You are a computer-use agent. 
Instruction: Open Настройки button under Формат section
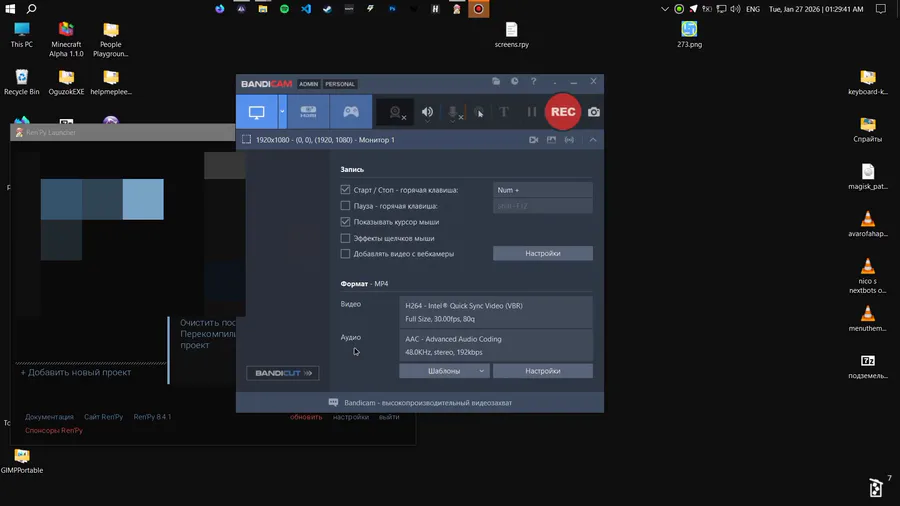[542, 371]
